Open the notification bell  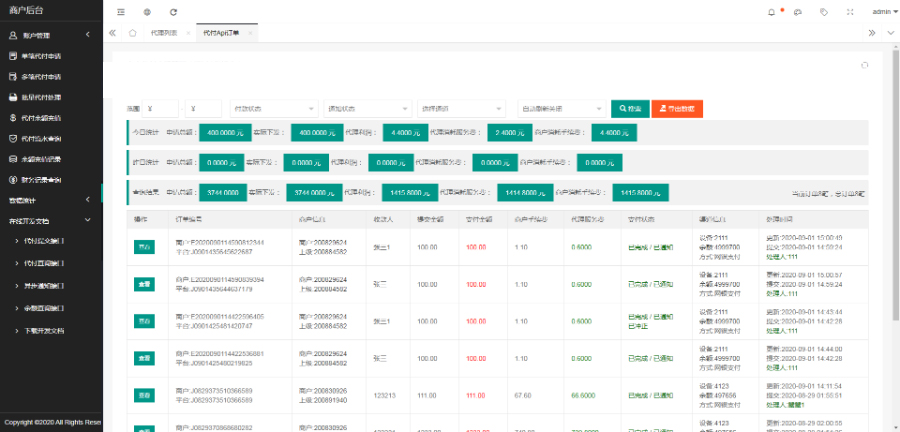tap(770, 12)
